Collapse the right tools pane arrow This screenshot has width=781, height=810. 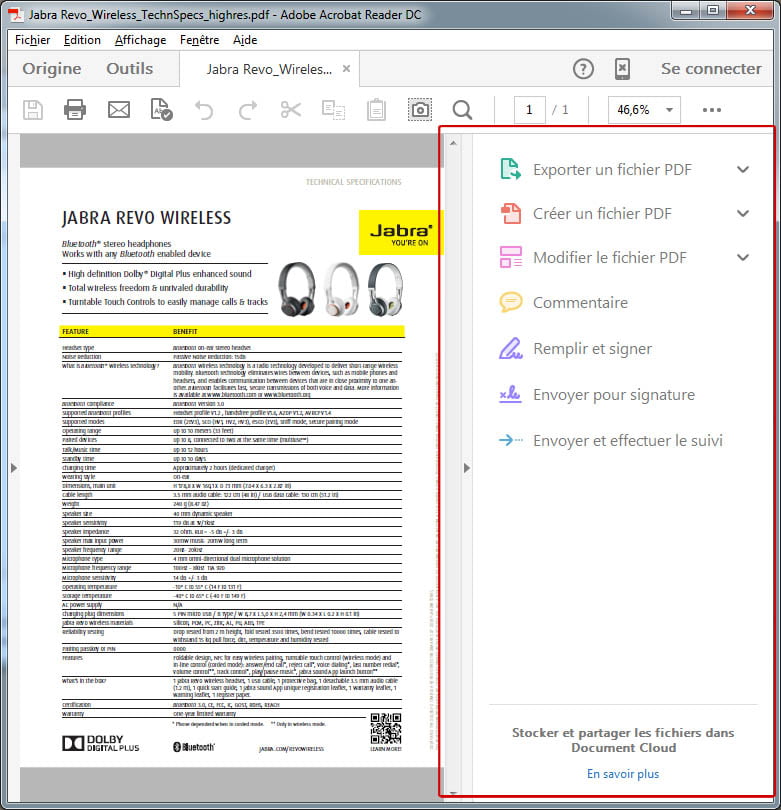pos(467,468)
